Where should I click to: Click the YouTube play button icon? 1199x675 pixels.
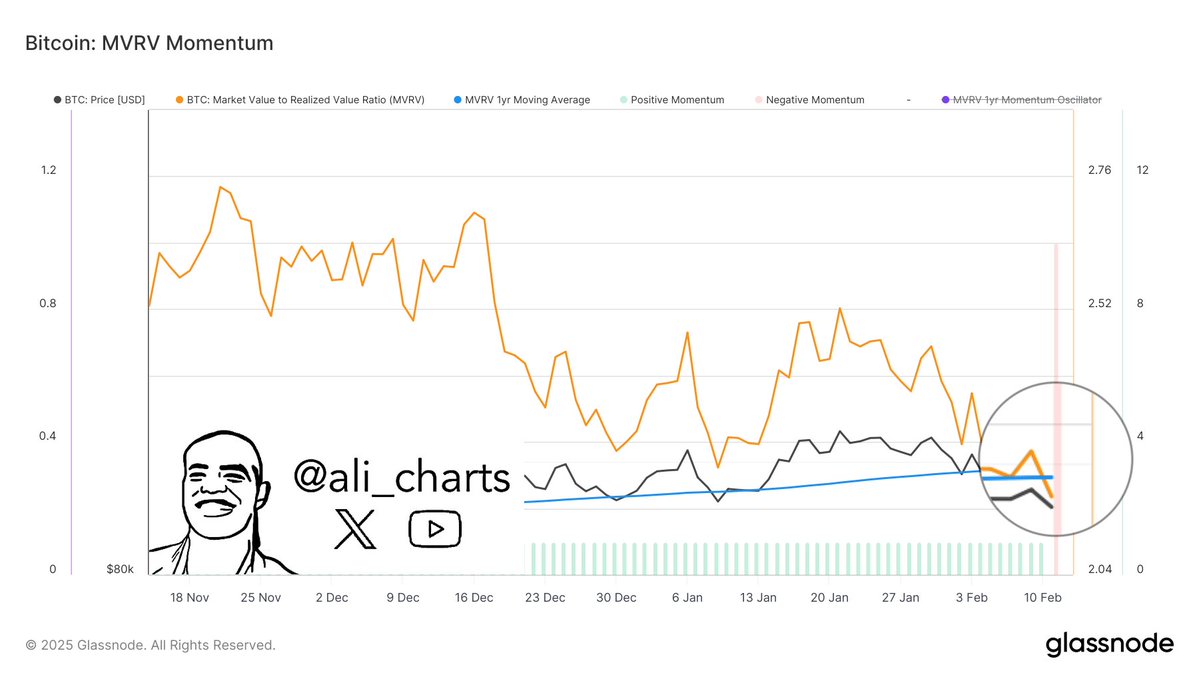click(435, 529)
